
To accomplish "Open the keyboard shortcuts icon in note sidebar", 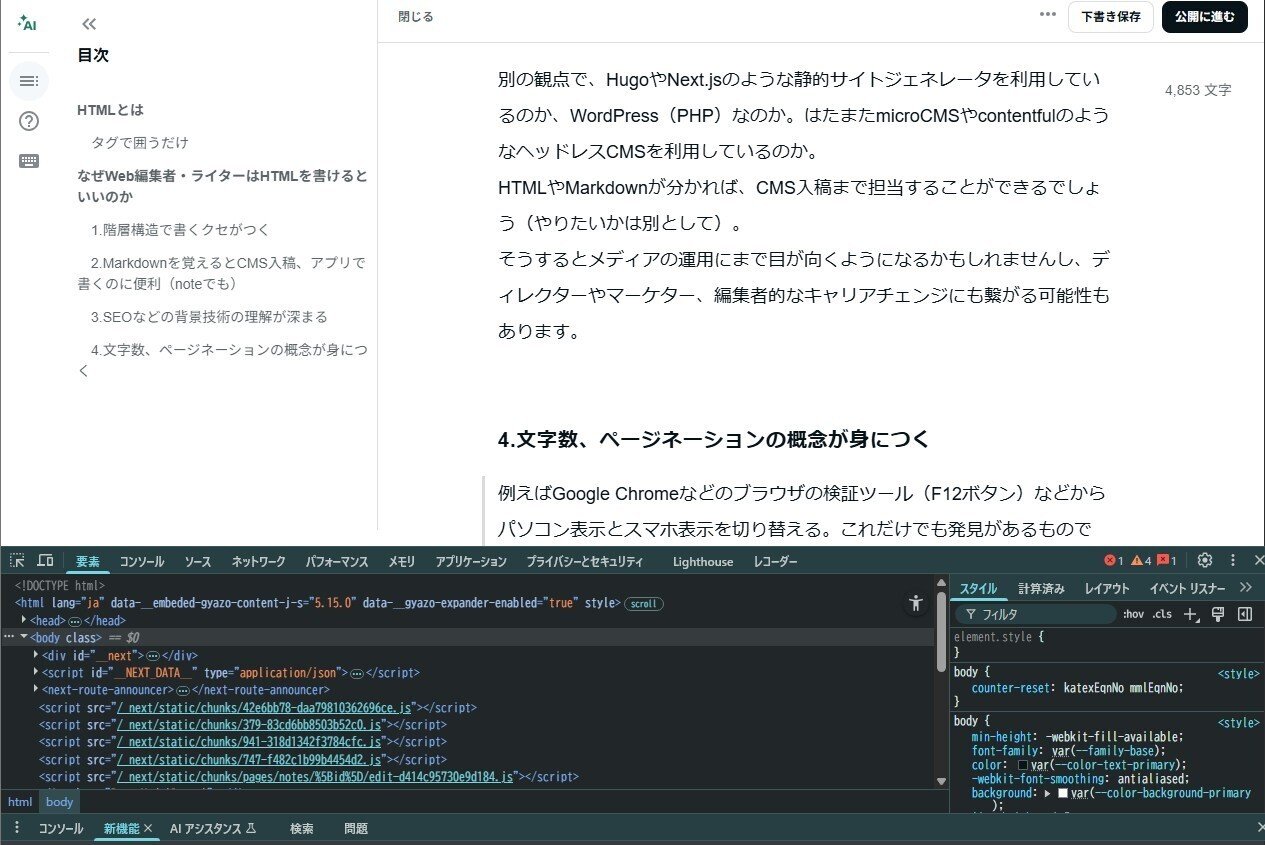I will pos(29,160).
